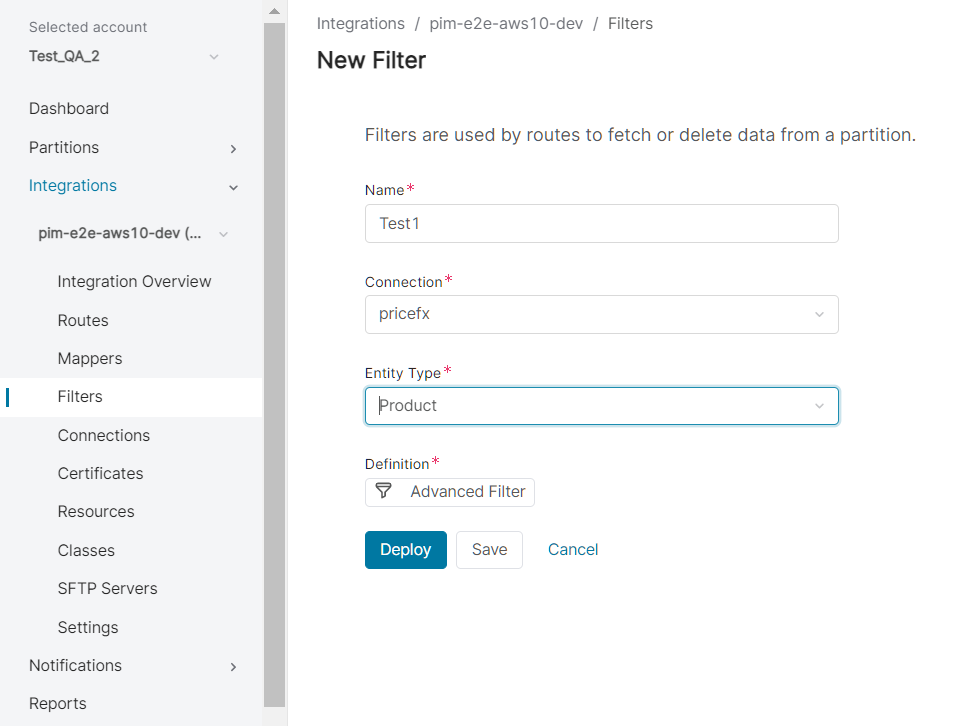The image size is (972, 726).
Task: Collapse the Integrations section chevron
Action: pyautogui.click(x=233, y=187)
